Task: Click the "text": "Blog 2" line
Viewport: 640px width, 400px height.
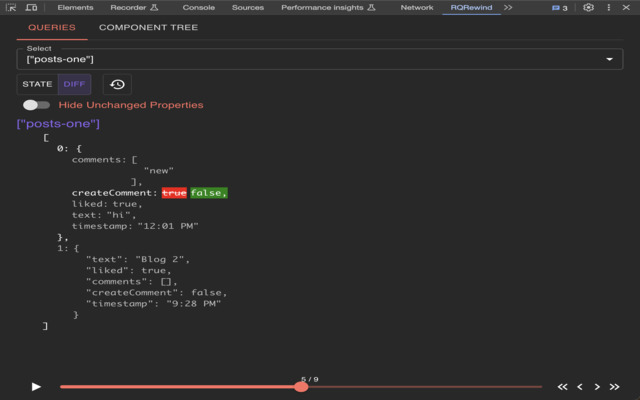Action: 138,259
